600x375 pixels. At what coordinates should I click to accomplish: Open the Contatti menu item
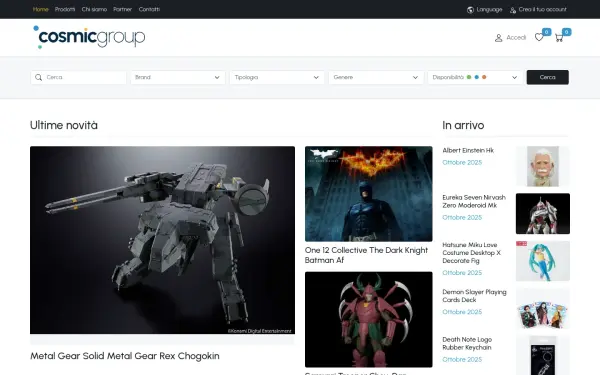click(x=149, y=9)
